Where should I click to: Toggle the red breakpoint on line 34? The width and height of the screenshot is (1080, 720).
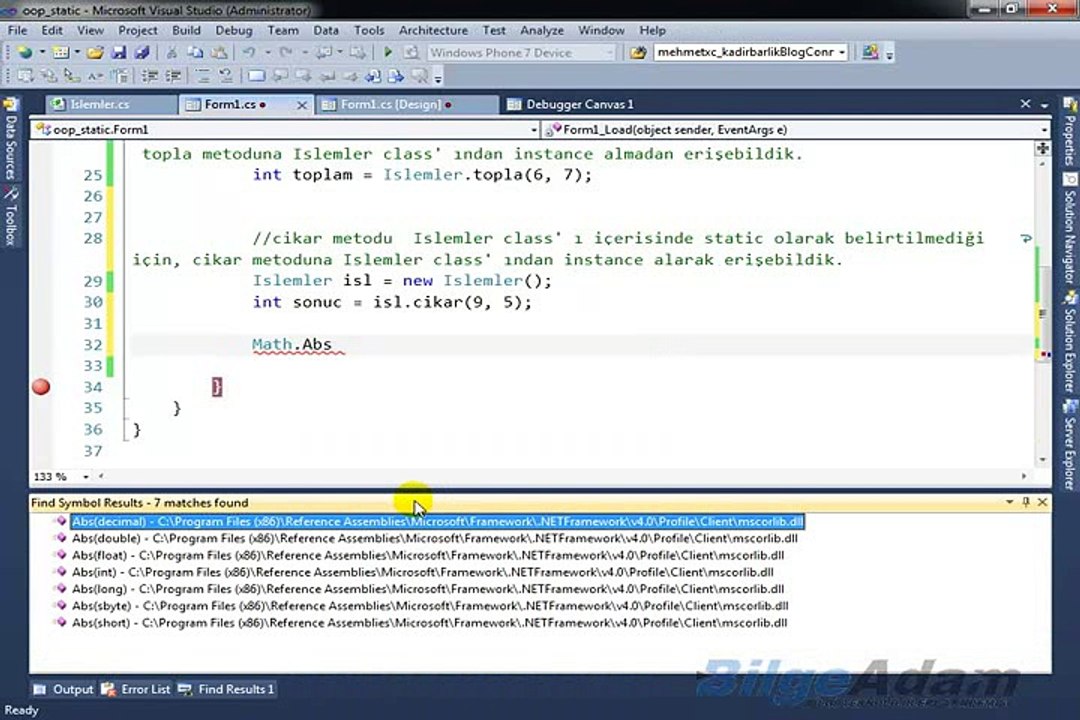(41, 387)
